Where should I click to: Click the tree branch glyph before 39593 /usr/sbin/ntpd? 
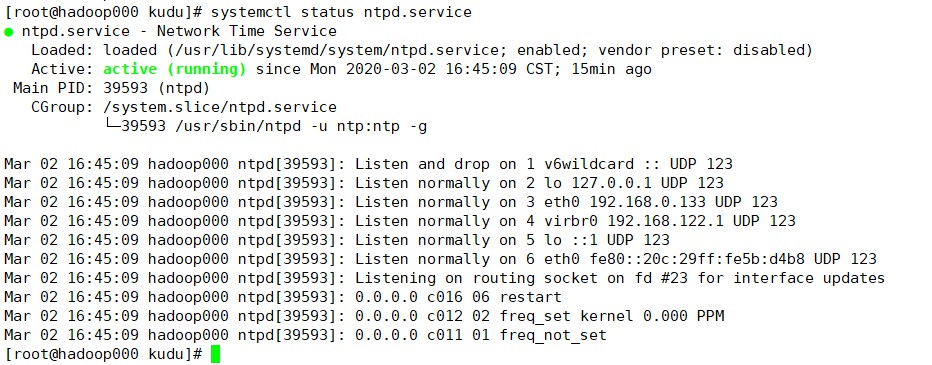tap(112, 125)
